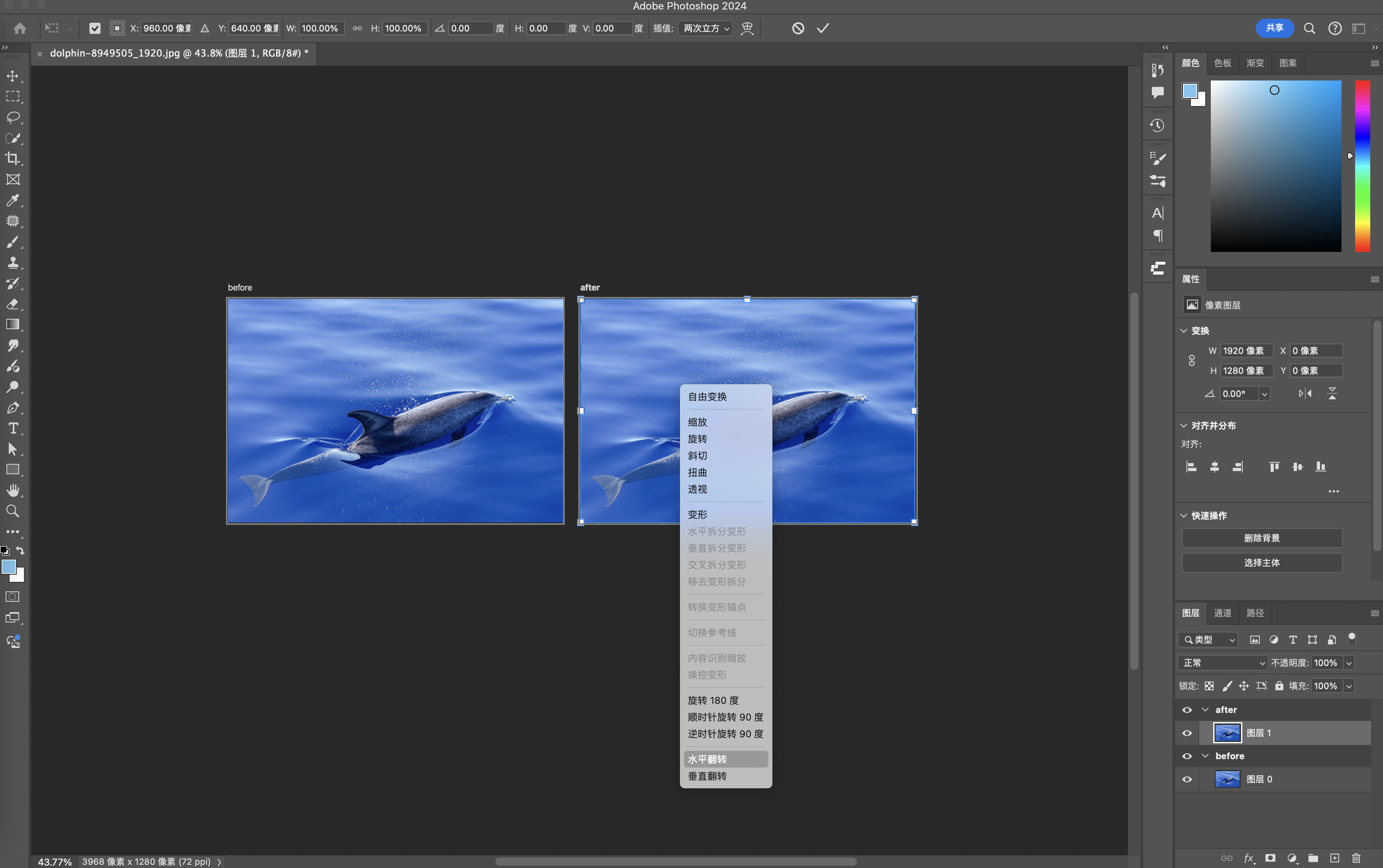The image size is (1383, 868).
Task: Select the Crop tool
Action: pos(13,159)
